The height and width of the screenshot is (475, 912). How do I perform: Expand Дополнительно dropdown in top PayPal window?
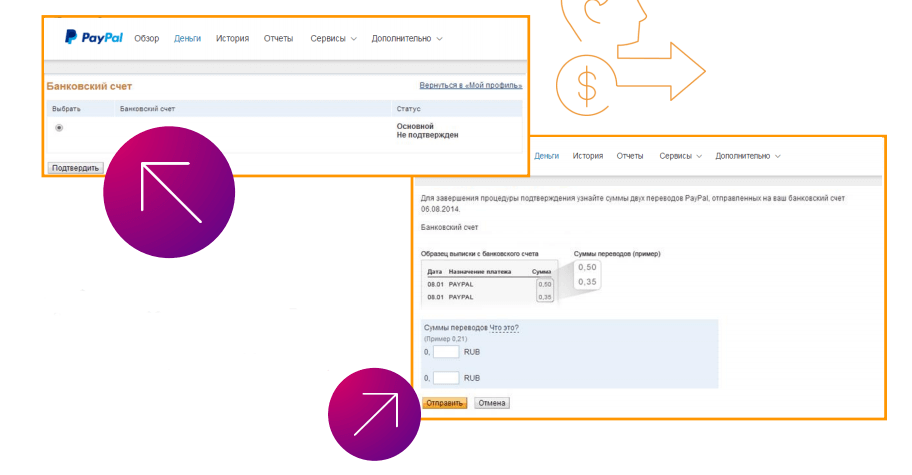[407, 38]
